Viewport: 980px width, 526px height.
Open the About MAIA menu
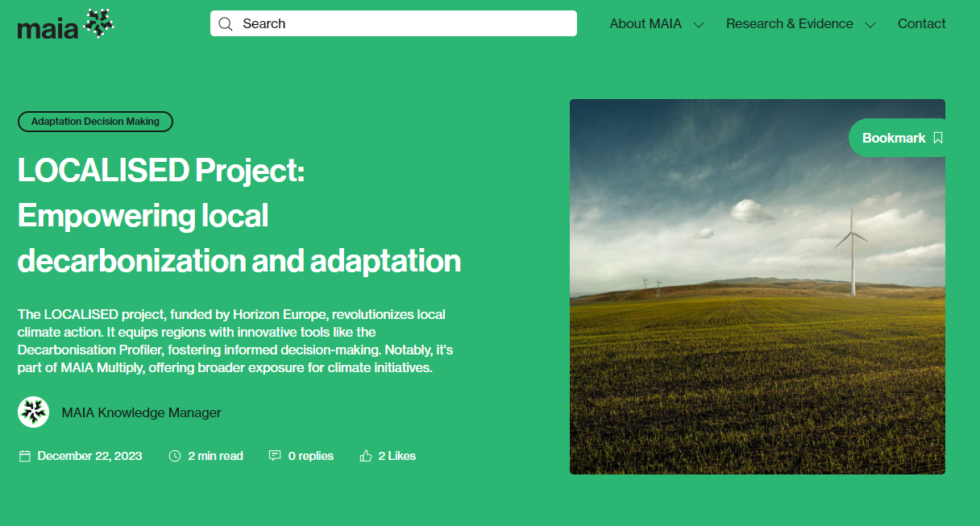[645, 24]
